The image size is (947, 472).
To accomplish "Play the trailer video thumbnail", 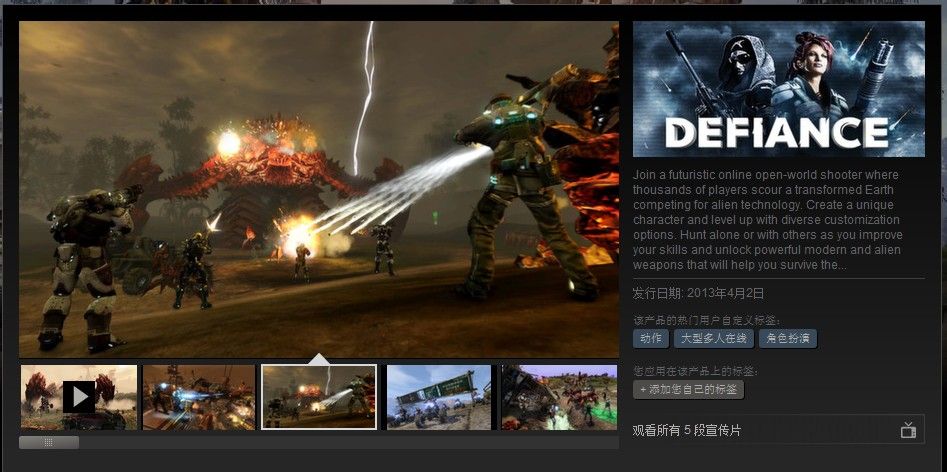I will tap(79, 397).
